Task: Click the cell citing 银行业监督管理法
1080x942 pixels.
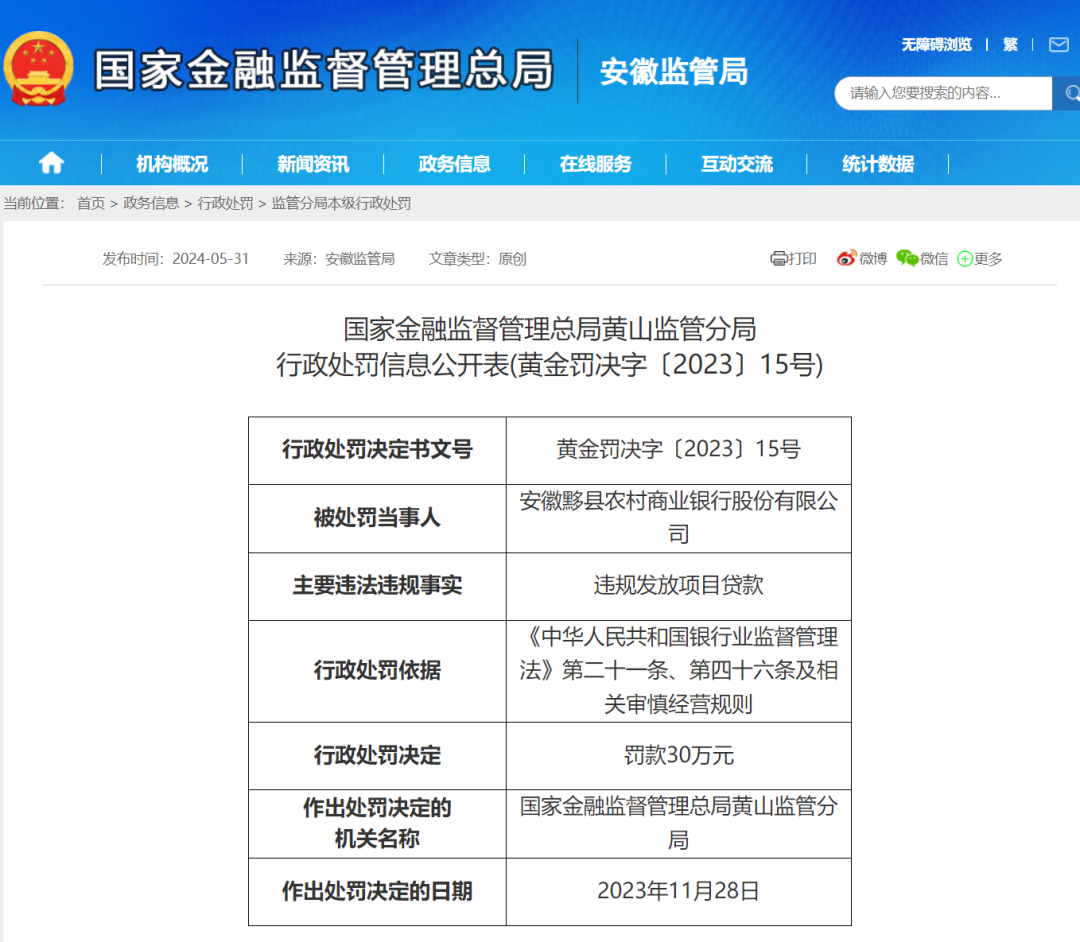Action: tap(678, 671)
